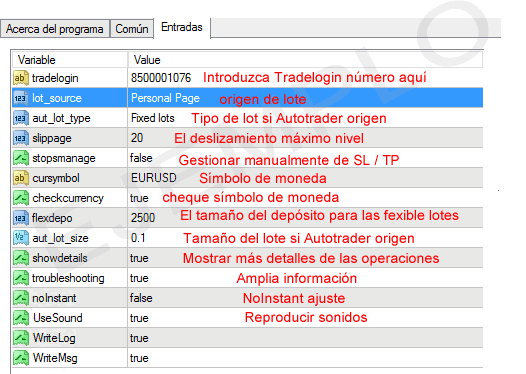Click the boolean icon beside noInstant
526x374 pixels.
[21, 298]
